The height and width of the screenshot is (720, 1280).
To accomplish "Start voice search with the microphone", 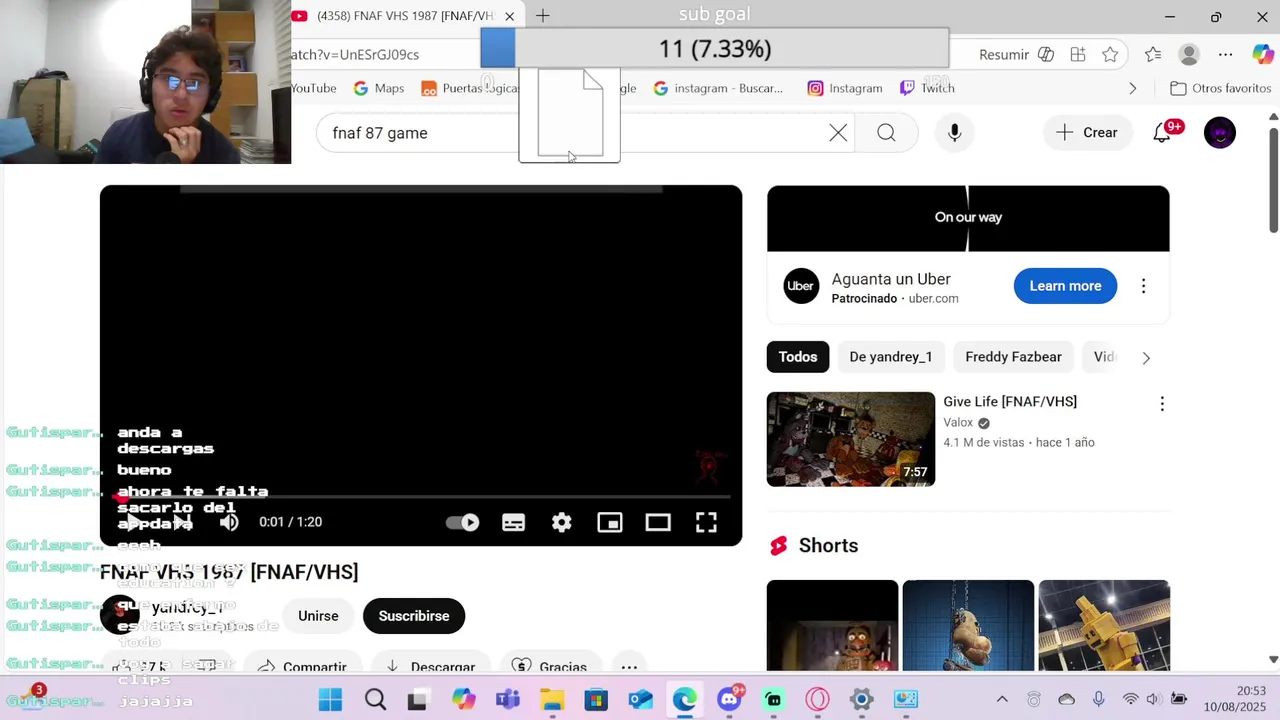I will point(954,133).
